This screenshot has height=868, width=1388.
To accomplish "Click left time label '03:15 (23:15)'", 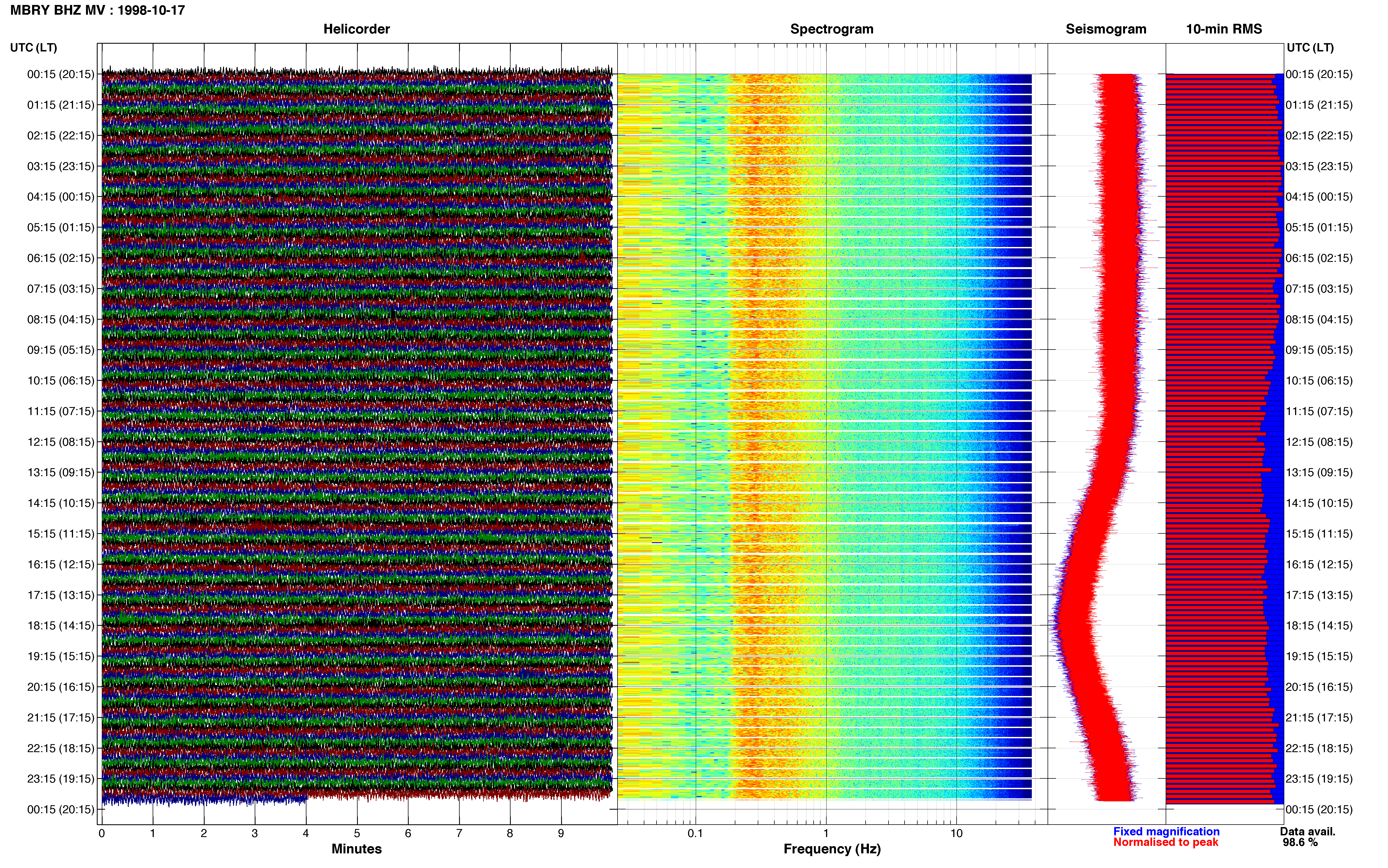I will pyautogui.click(x=61, y=166).
